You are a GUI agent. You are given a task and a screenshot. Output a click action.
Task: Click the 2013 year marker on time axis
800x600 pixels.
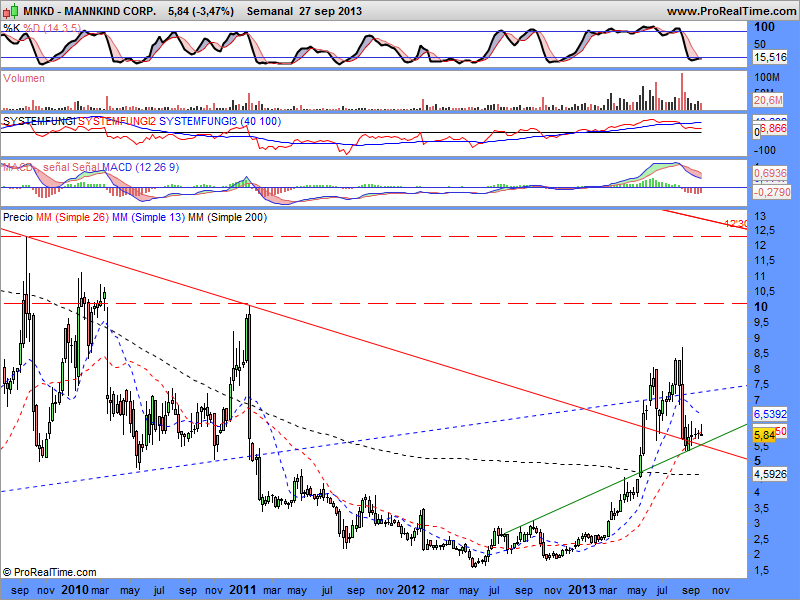(x=582, y=590)
